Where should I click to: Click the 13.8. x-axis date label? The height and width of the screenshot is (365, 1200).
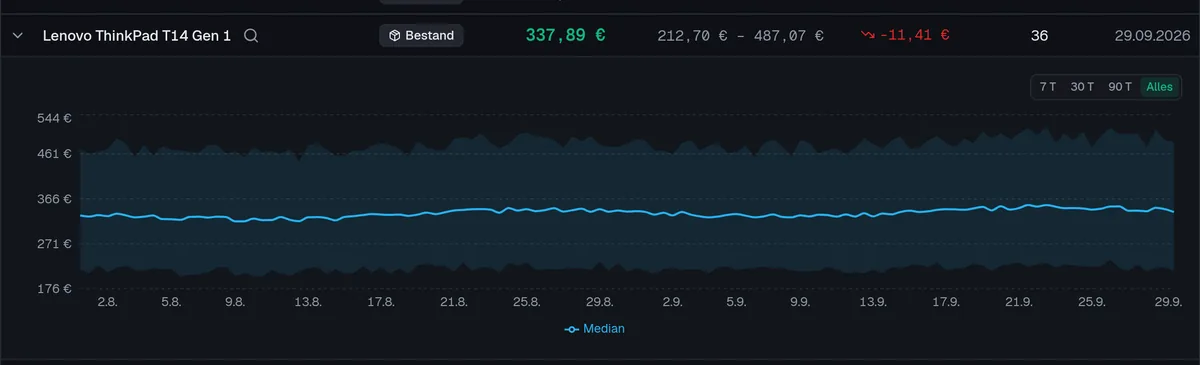click(308, 301)
